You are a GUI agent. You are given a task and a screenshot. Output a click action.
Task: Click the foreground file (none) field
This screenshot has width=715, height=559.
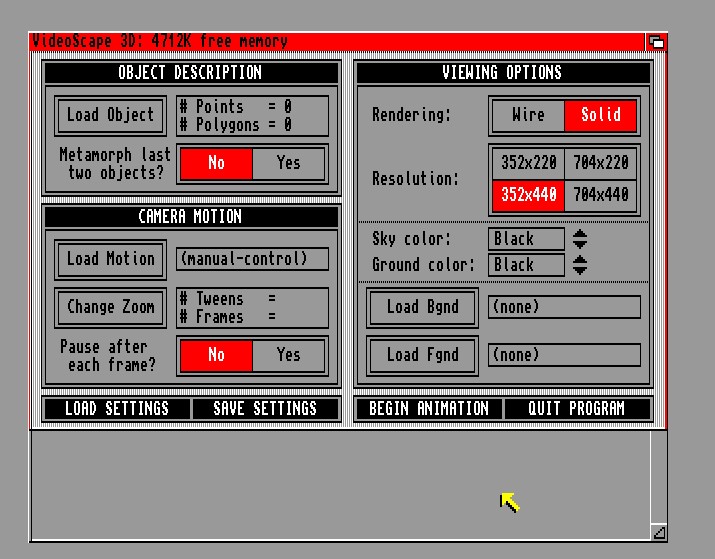(565, 355)
